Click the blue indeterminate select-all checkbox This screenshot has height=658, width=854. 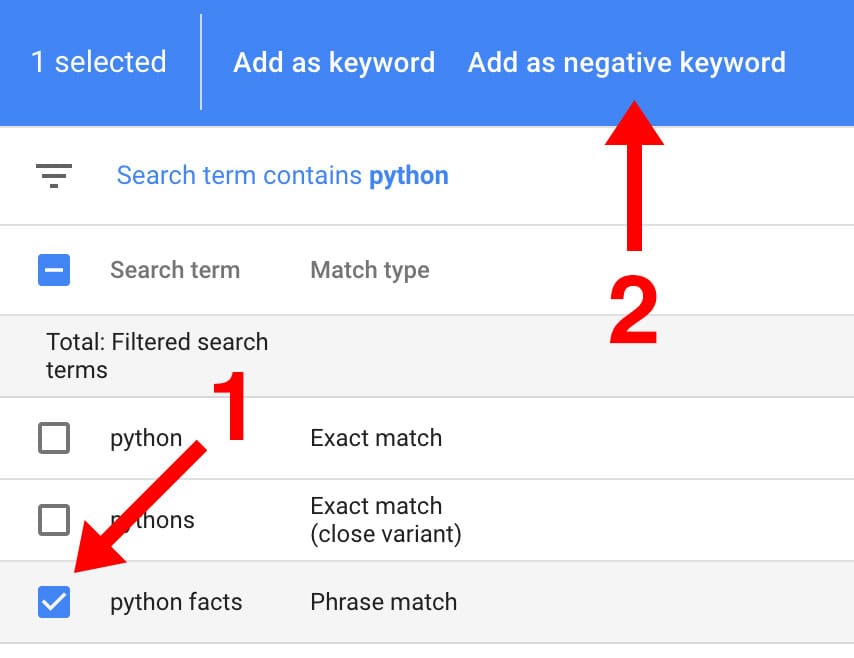[55, 269]
